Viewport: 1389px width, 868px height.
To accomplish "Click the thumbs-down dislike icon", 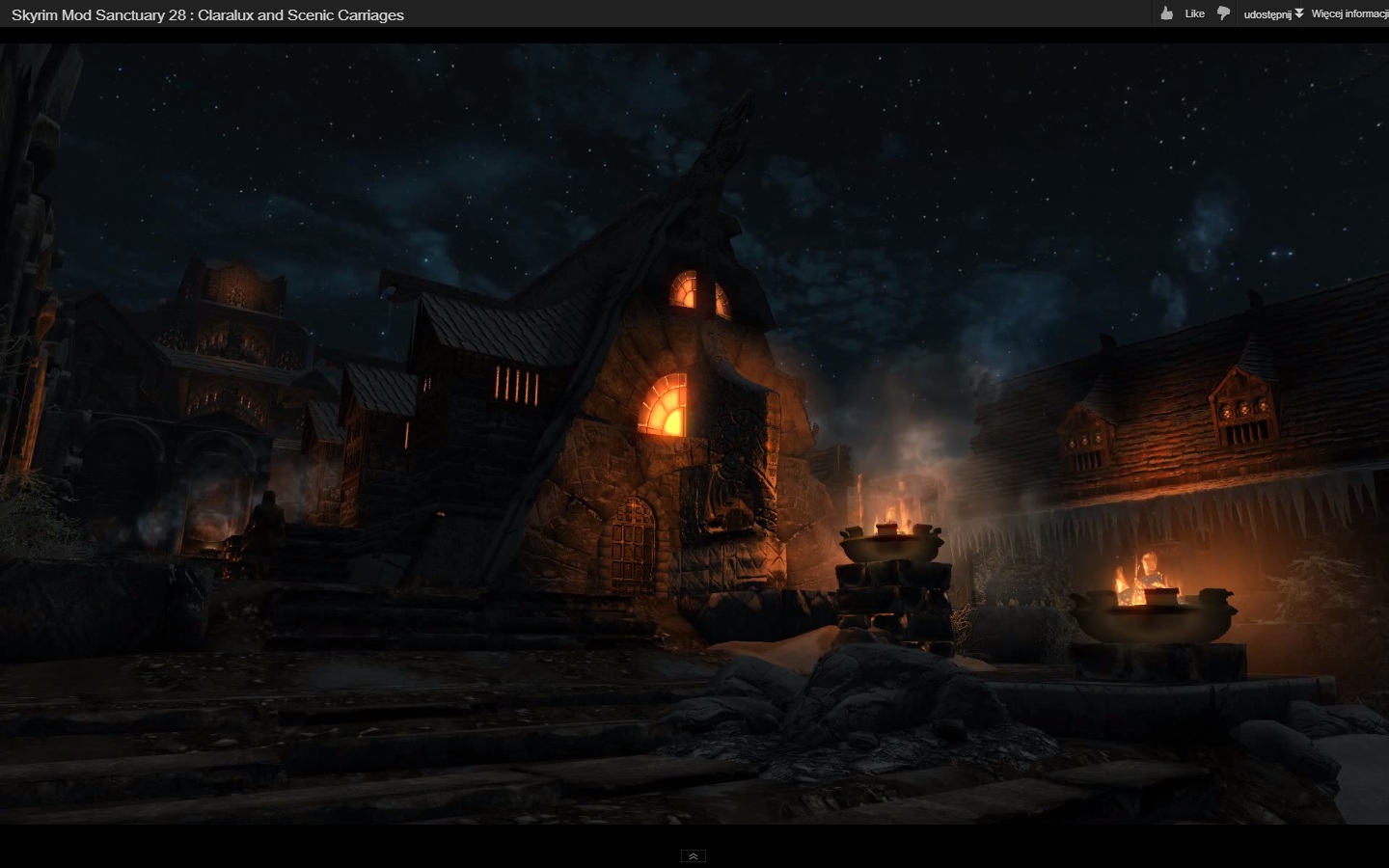I will point(1223,14).
